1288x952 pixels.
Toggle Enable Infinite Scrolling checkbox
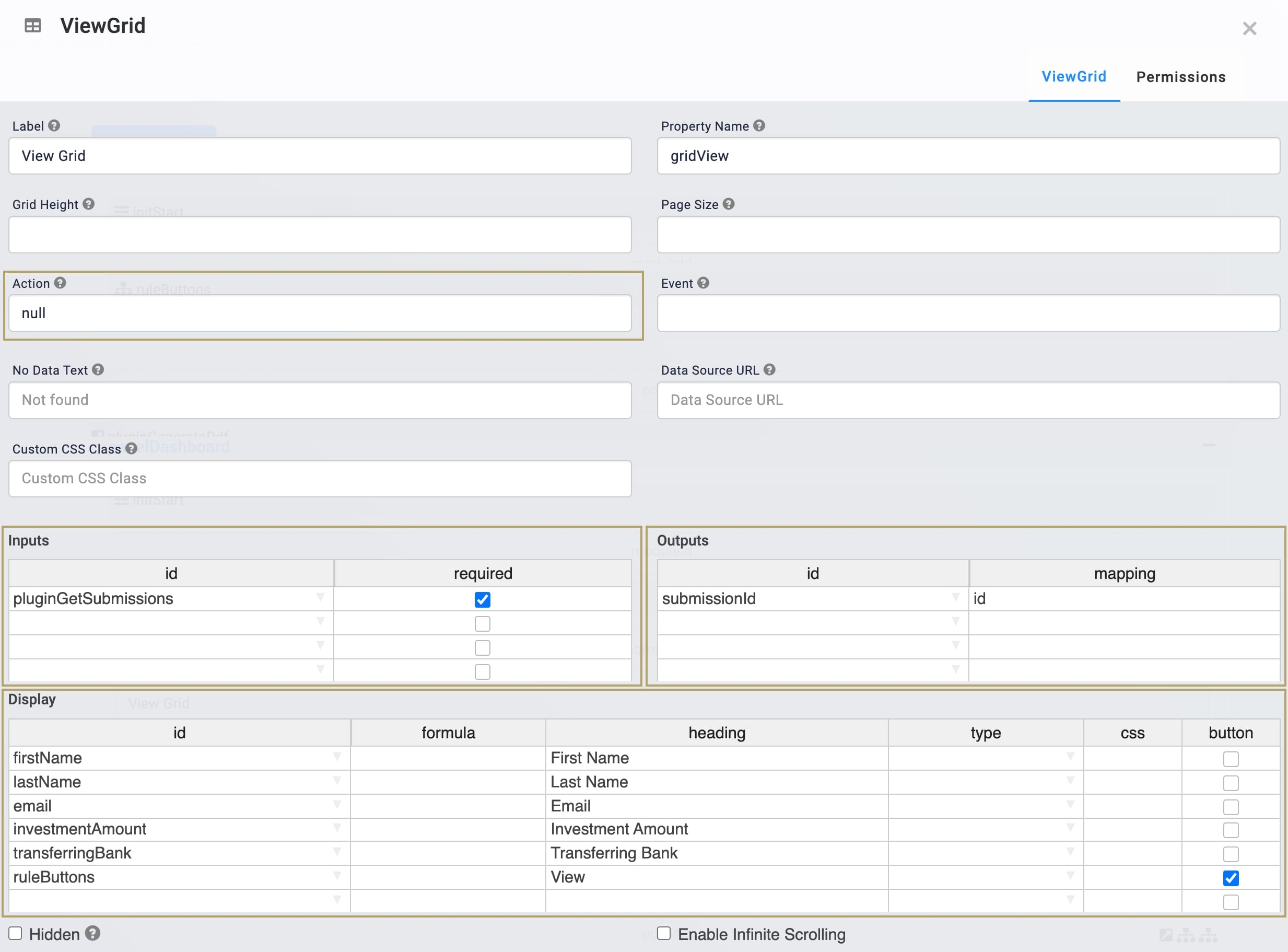coord(663,933)
